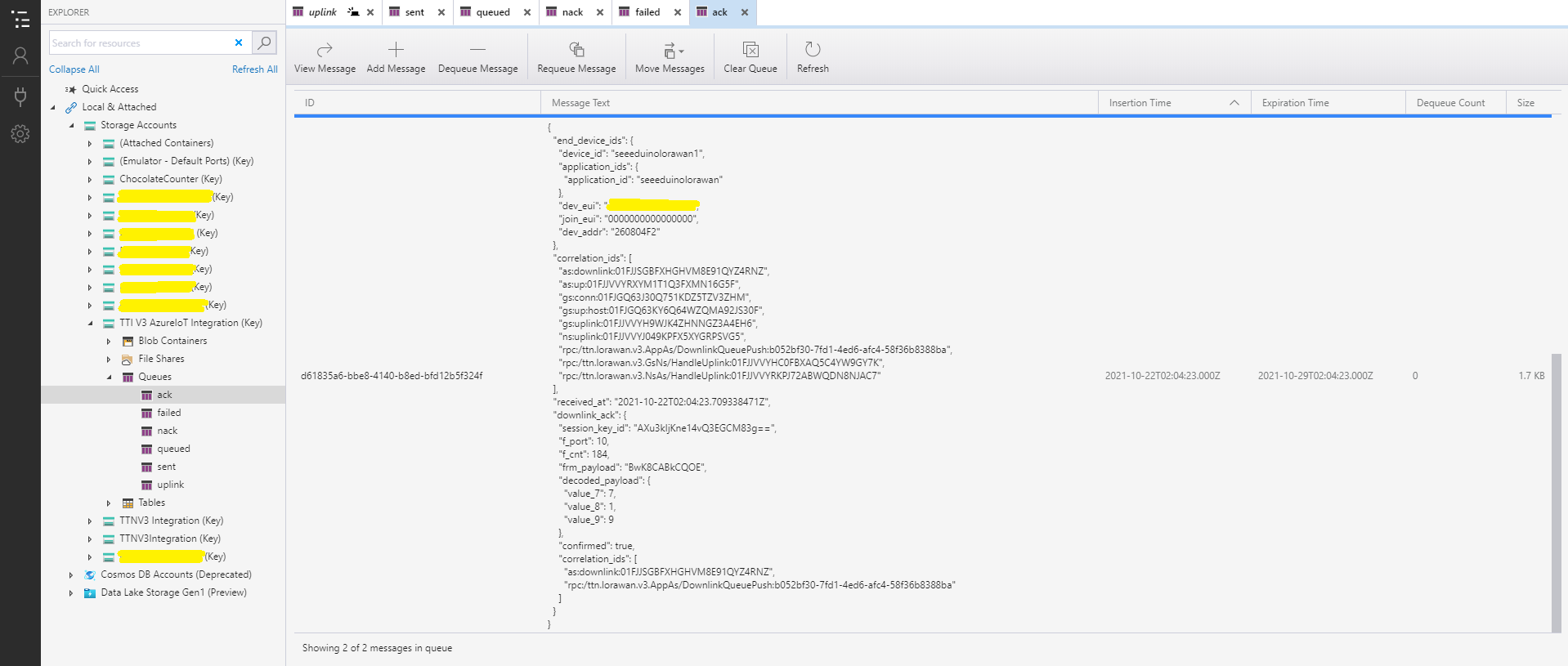Expand the Blob Containers node
The image size is (1568, 666).
click(109, 342)
